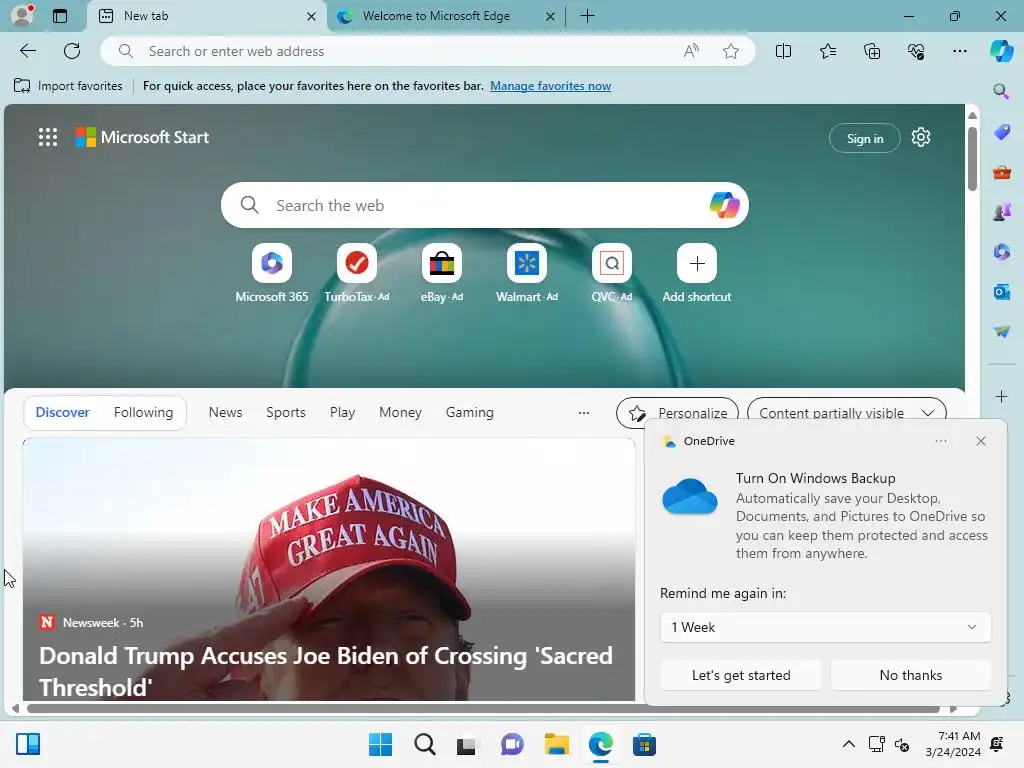Click the Search the web box
Viewport: 1024px width, 768px height.
click(x=485, y=205)
